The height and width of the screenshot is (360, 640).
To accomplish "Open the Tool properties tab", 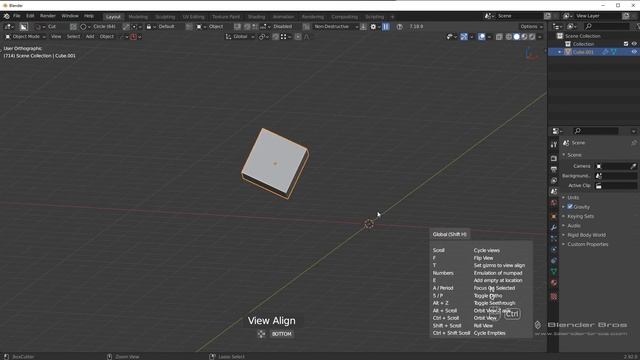I will point(553,144).
